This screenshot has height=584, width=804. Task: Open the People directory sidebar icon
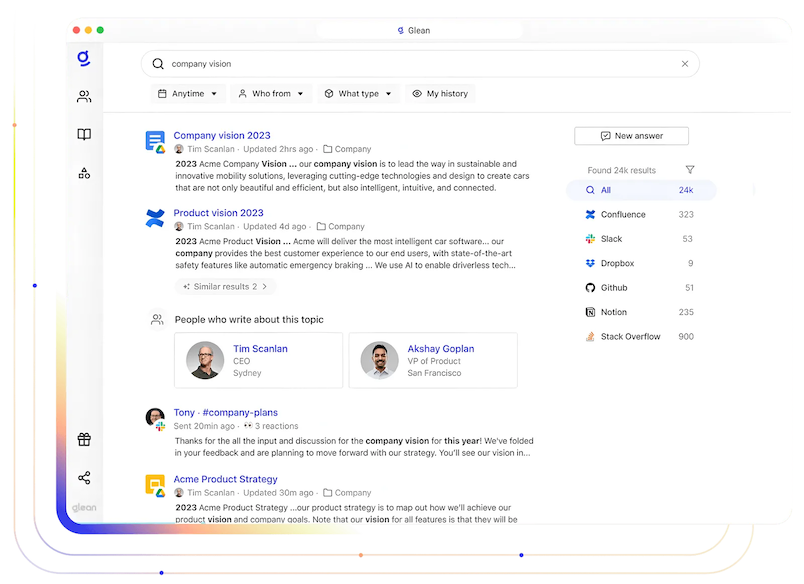point(84,96)
